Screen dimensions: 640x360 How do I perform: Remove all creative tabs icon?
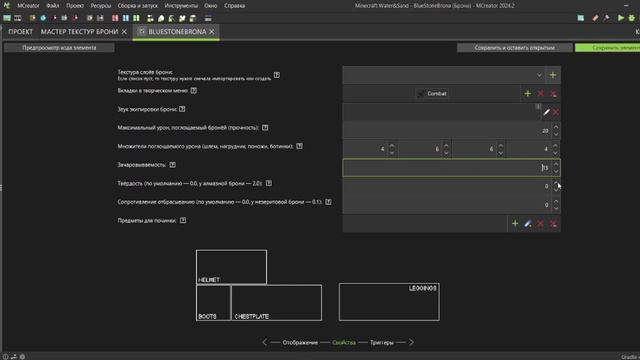coord(553,94)
